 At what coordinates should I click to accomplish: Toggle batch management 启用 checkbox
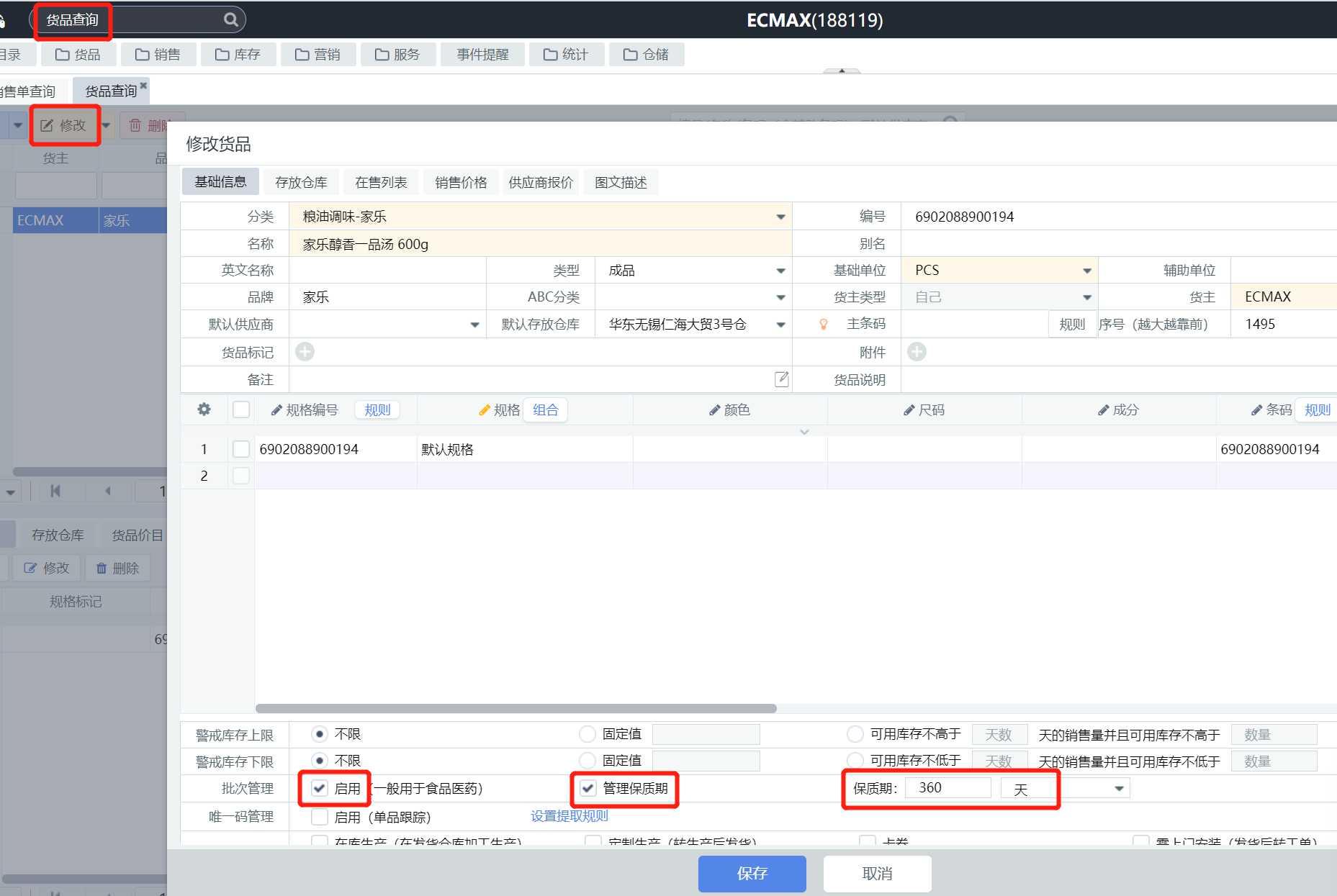[x=320, y=788]
